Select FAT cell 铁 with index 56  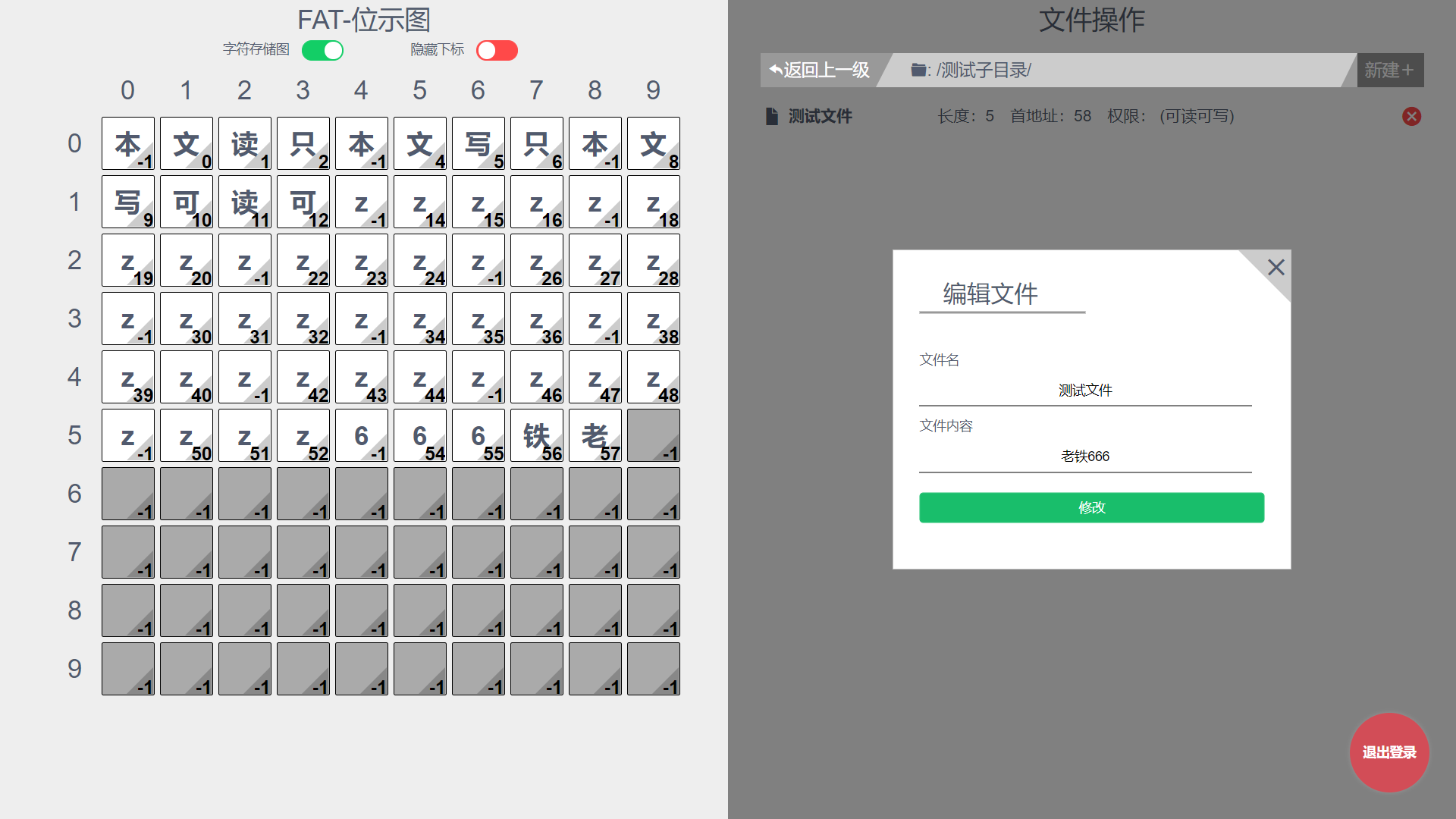coord(537,436)
